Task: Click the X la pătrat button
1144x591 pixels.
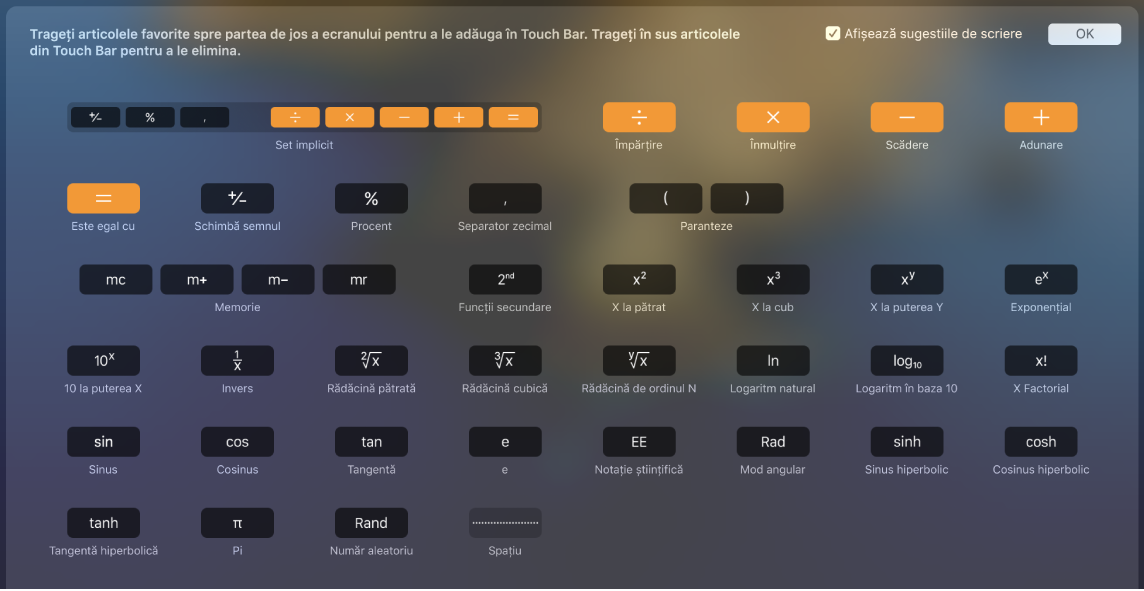Action: pyautogui.click(x=638, y=279)
